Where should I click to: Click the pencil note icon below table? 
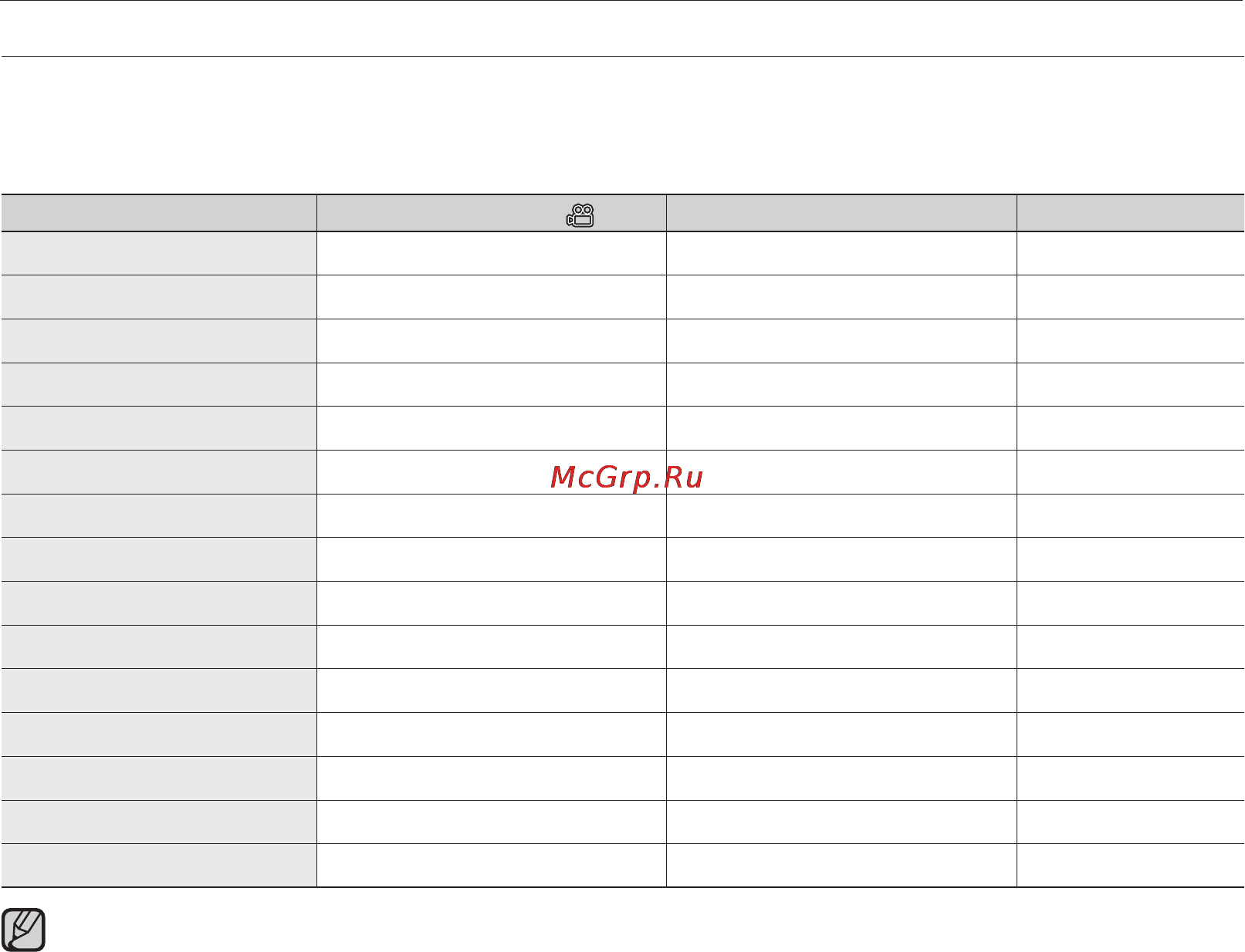tap(24, 930)
